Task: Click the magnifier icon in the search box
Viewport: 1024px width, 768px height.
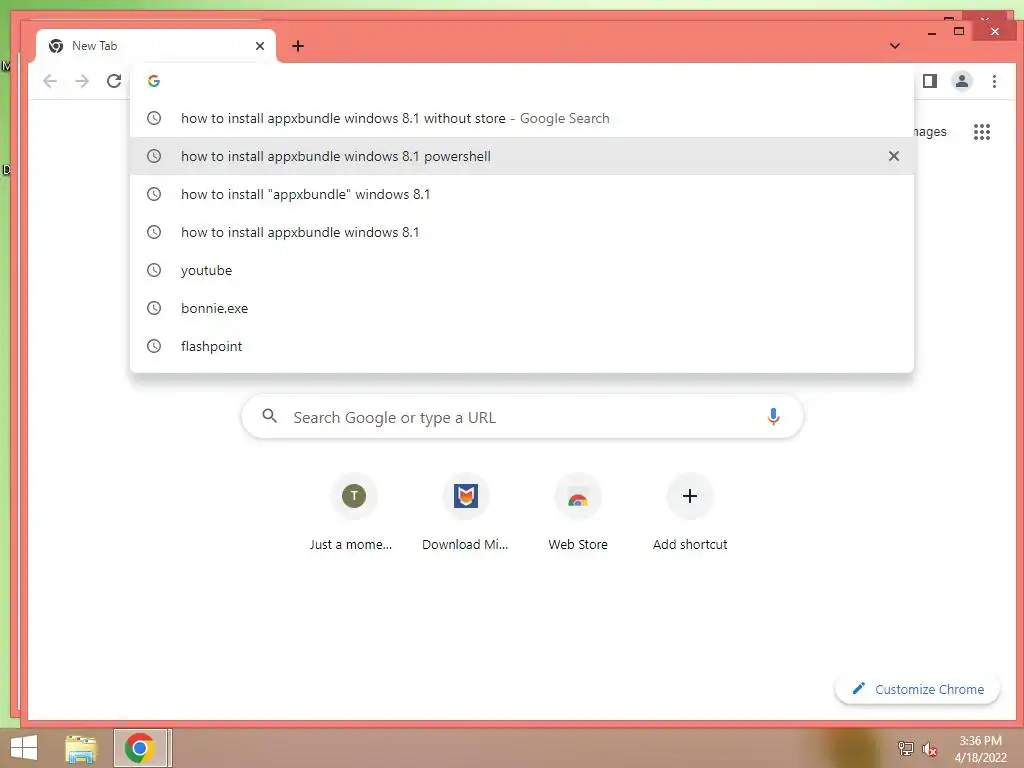Action: coord(269,416)
